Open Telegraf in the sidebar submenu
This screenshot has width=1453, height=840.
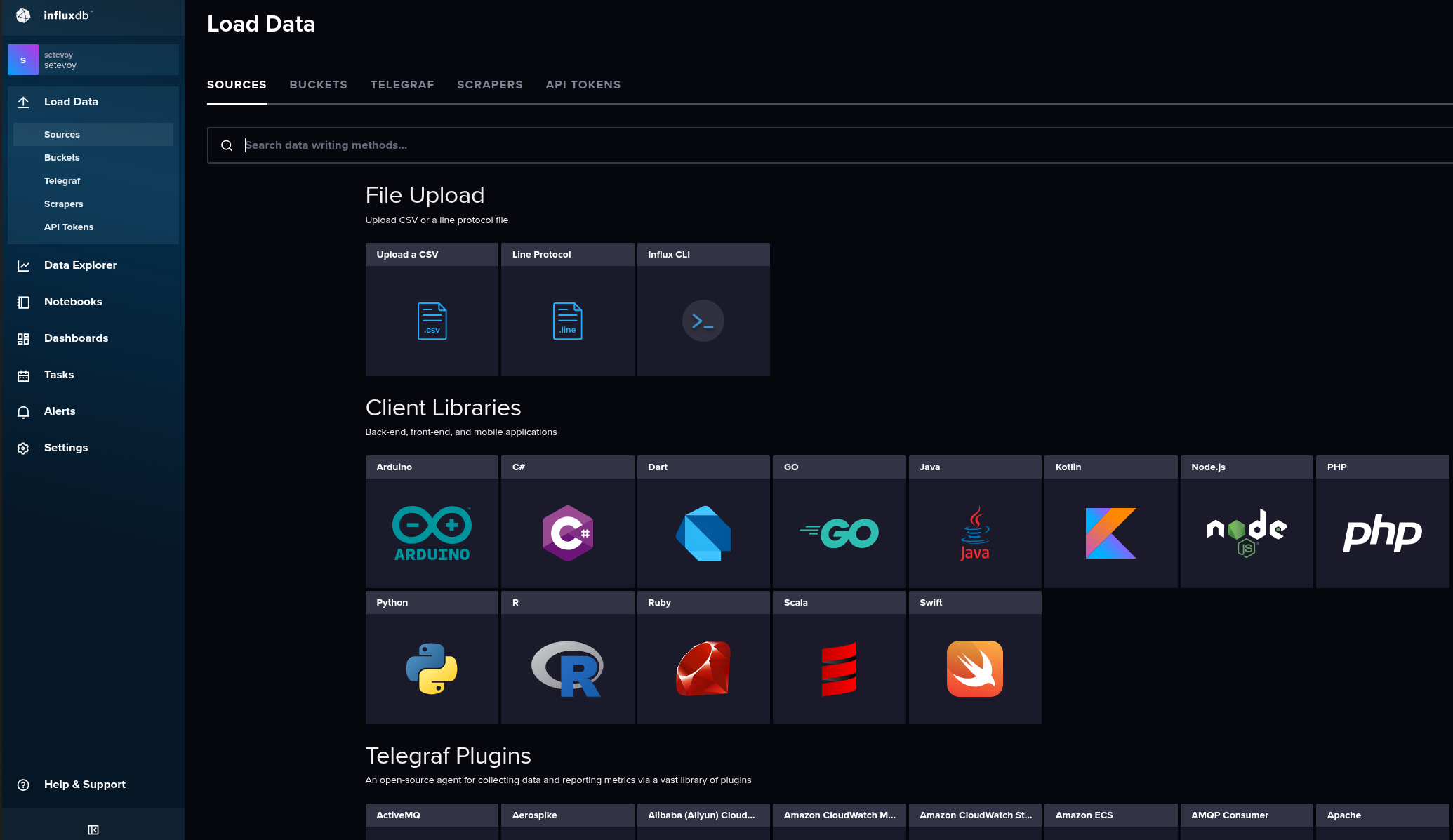pyautogui.click(x=62, y=181)
